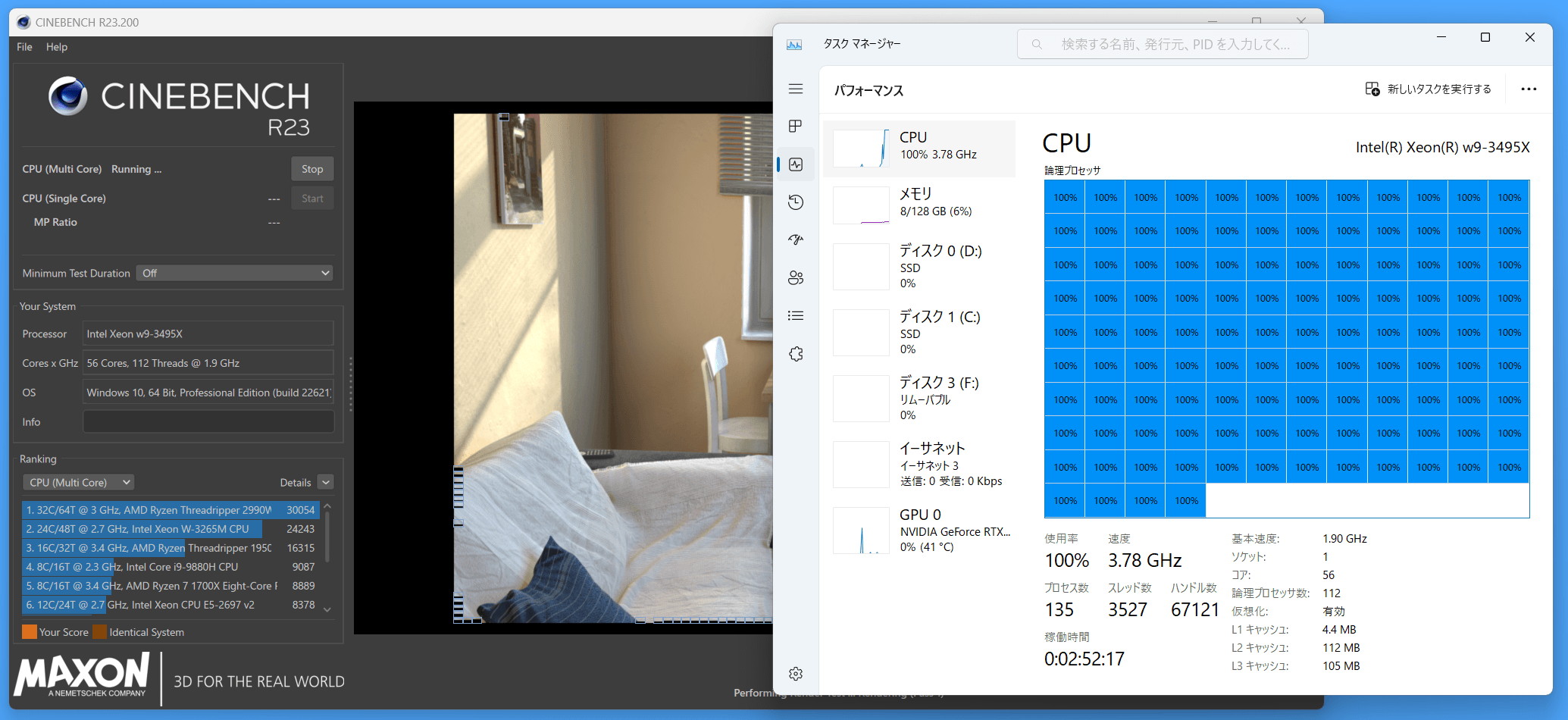Click the Processor field showing Intel Xeon w9-3495X
Viewport: 1568px width, 720px height.
coord(208,333)
